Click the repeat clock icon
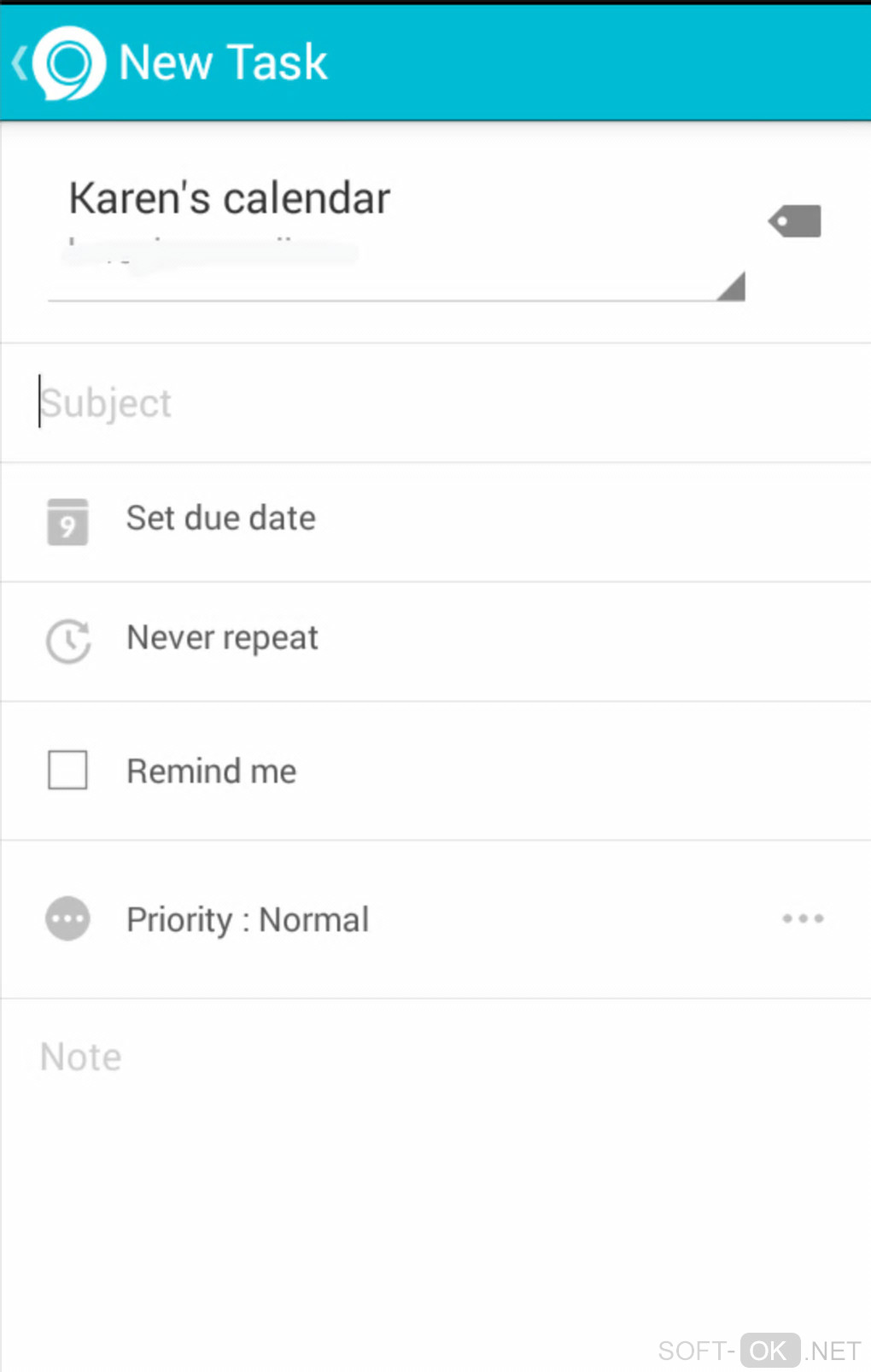The width and height of the screenshot is (871, 1372). tap(68, 641)
